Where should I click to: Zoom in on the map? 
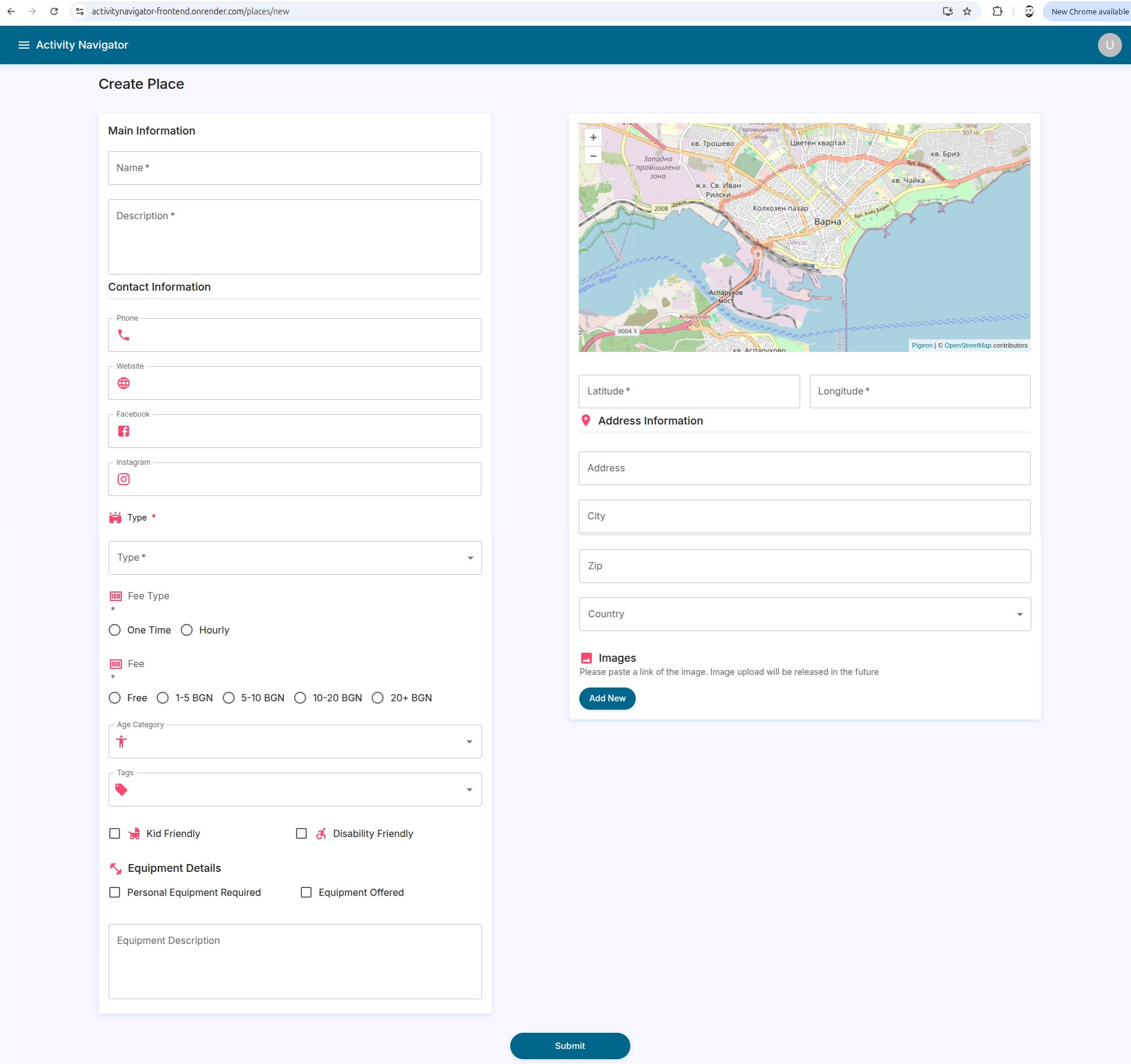pos(593,138)
